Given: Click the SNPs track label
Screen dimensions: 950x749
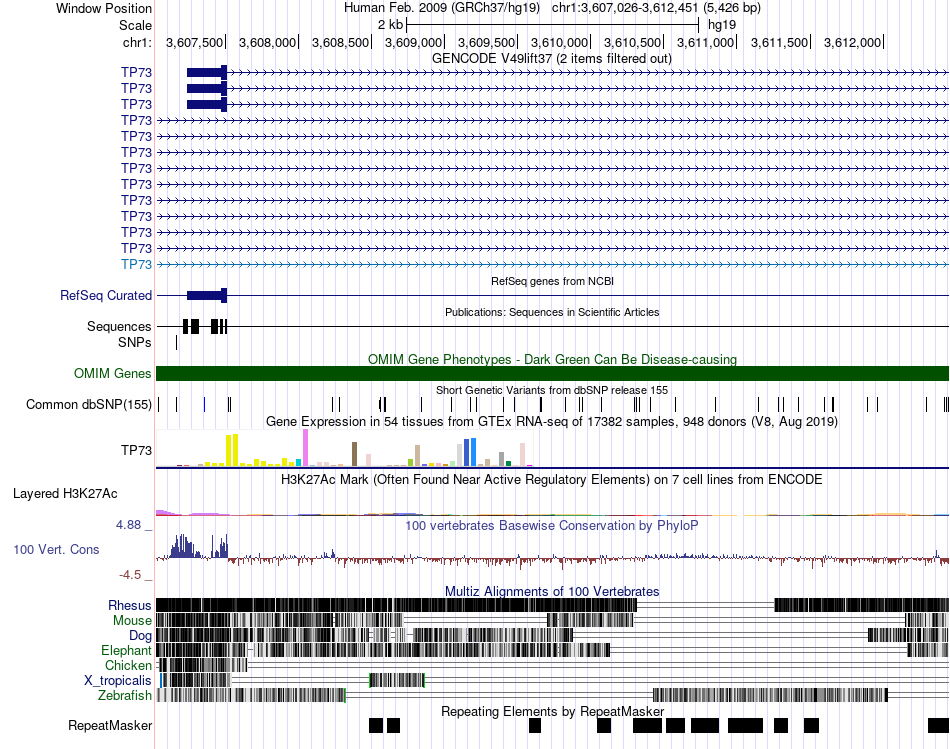Looking at the screenshot, I should [x=135, y=342].
